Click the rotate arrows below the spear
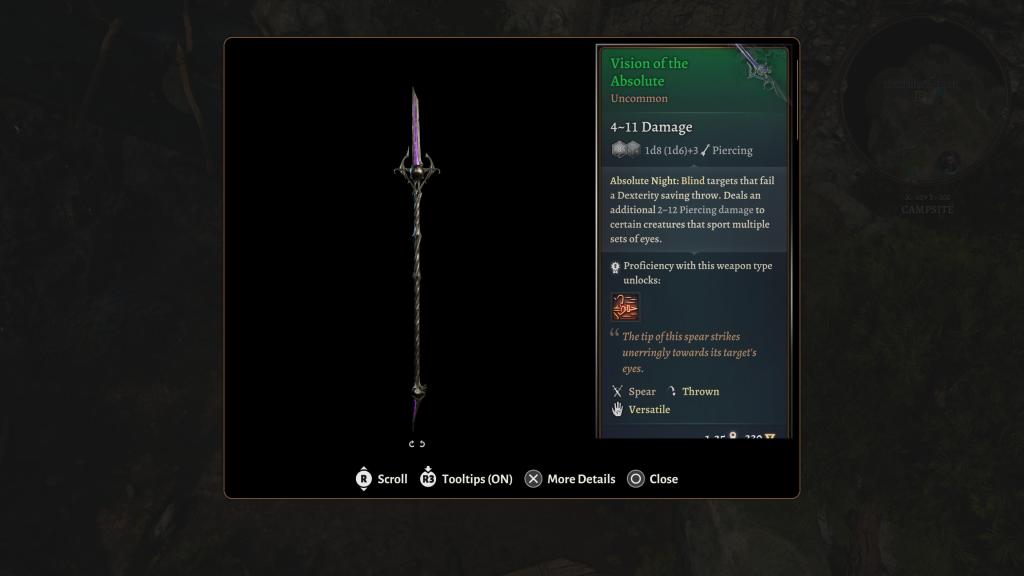Screen dimensions: 1024x576 (x=417, y=443)
